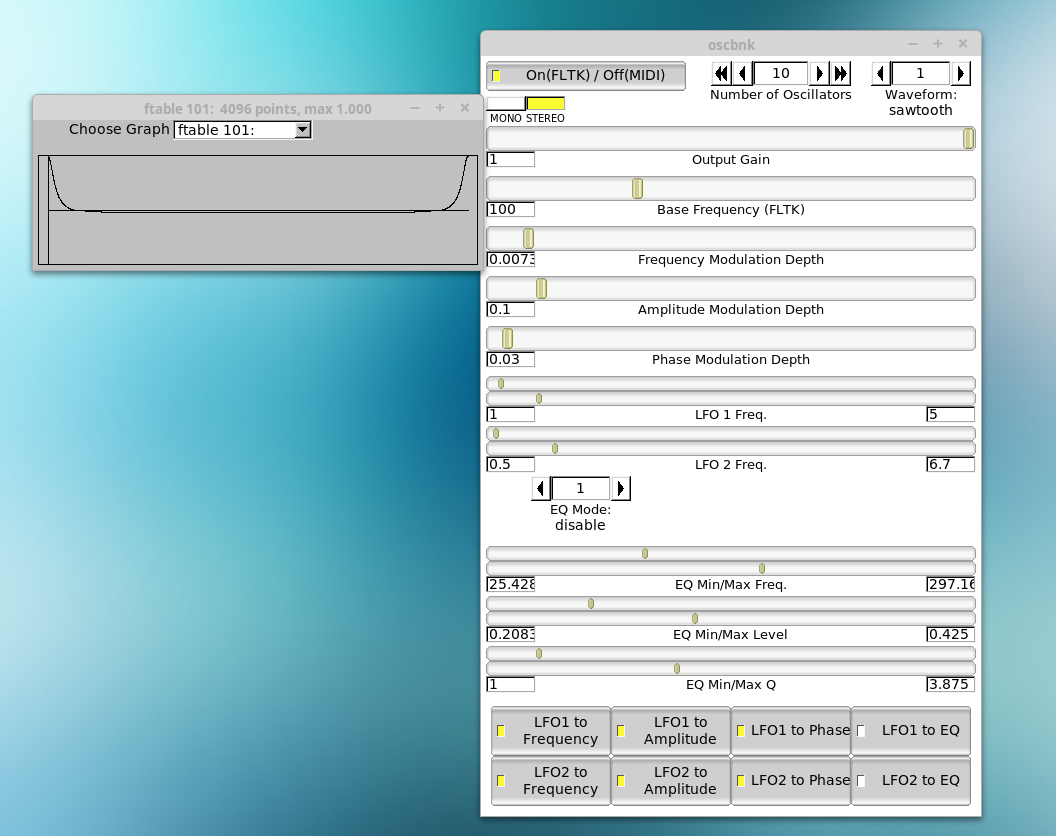This screenshot has height=836, width=1056.
Task: Toggle LFO1 to Amplitude routing
Action: [x=671, y=730]
